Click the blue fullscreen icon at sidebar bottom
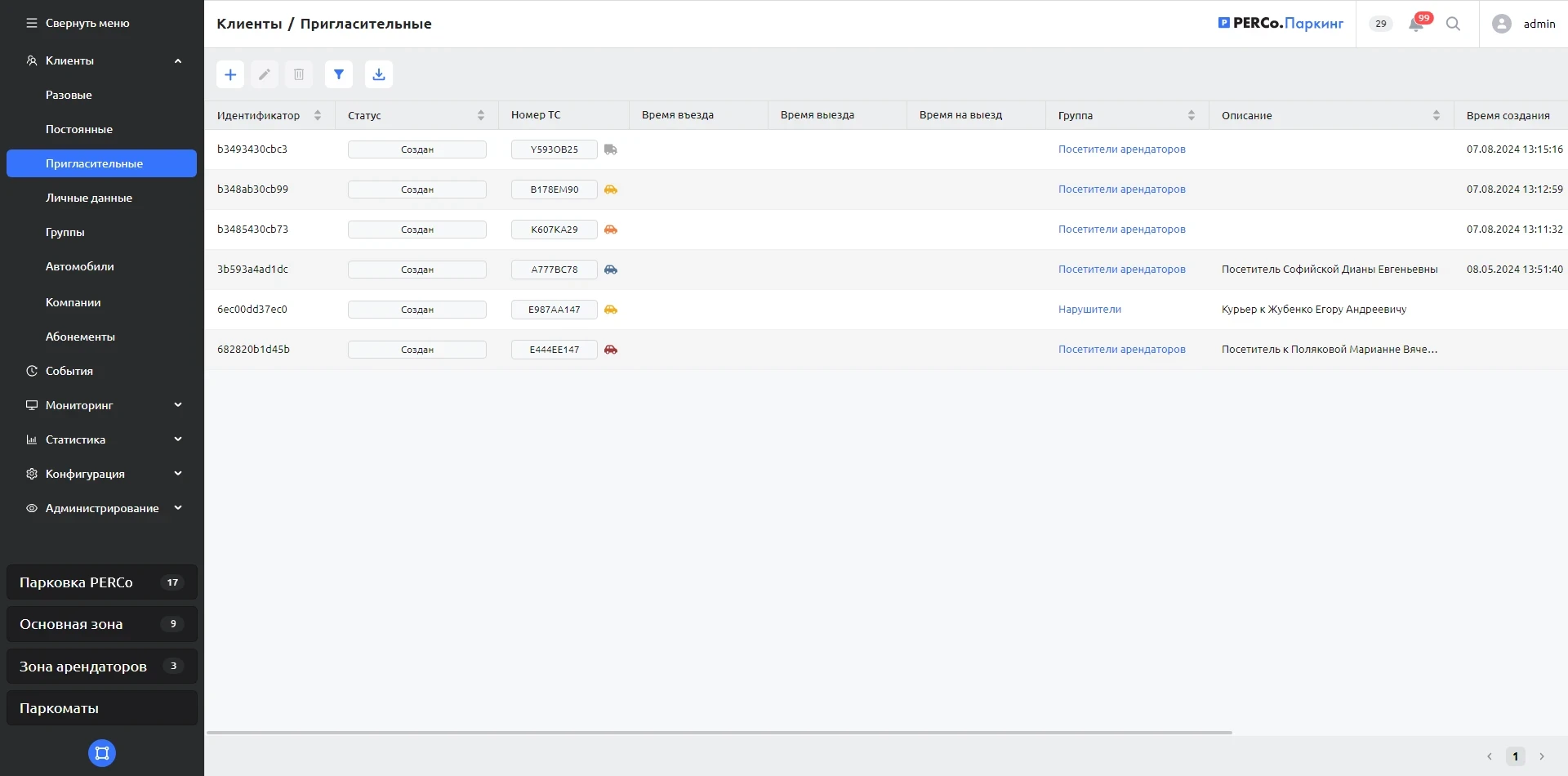 pos(102,752)
